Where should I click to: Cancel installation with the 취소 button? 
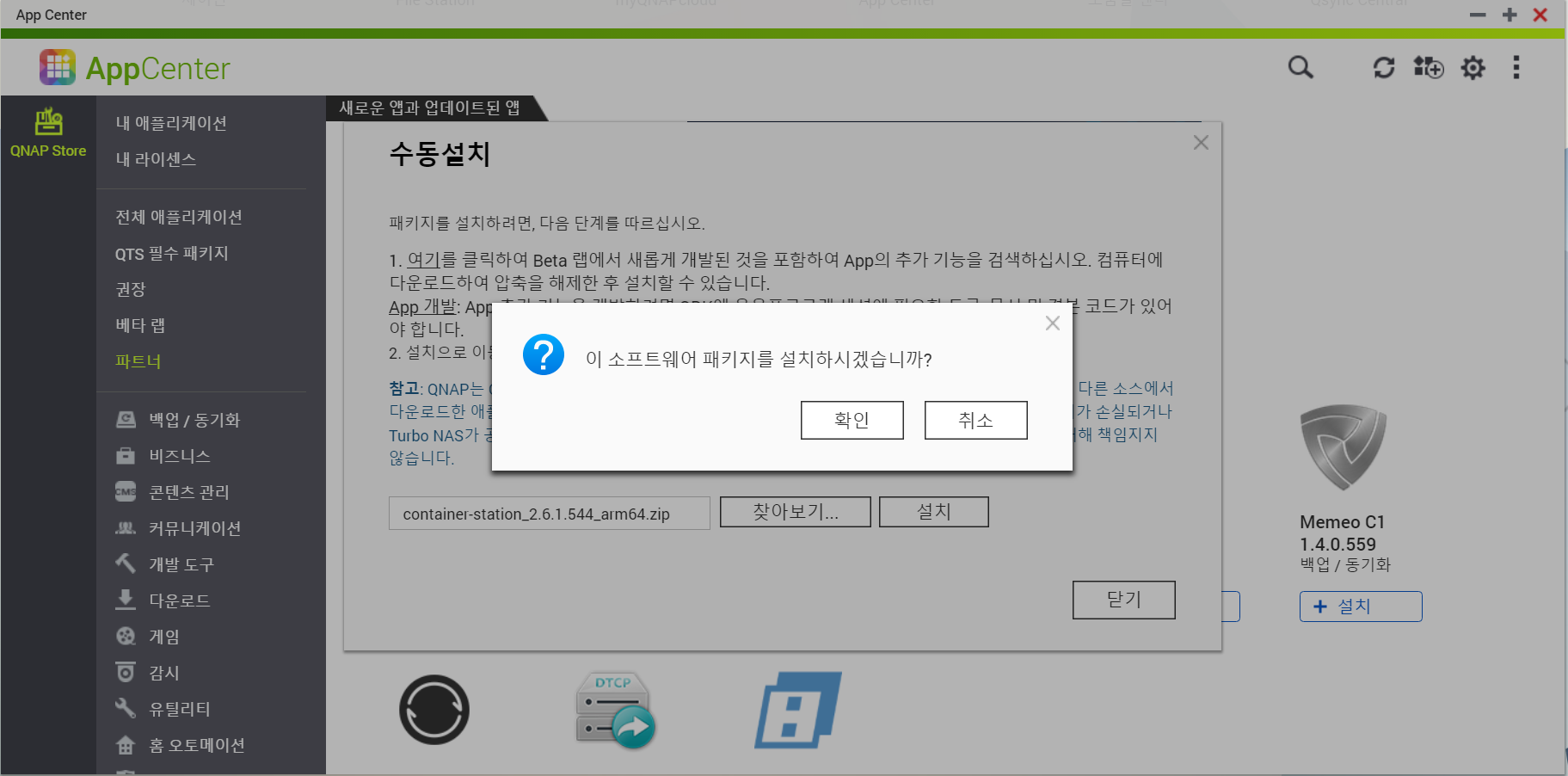(x=976, y=420)
